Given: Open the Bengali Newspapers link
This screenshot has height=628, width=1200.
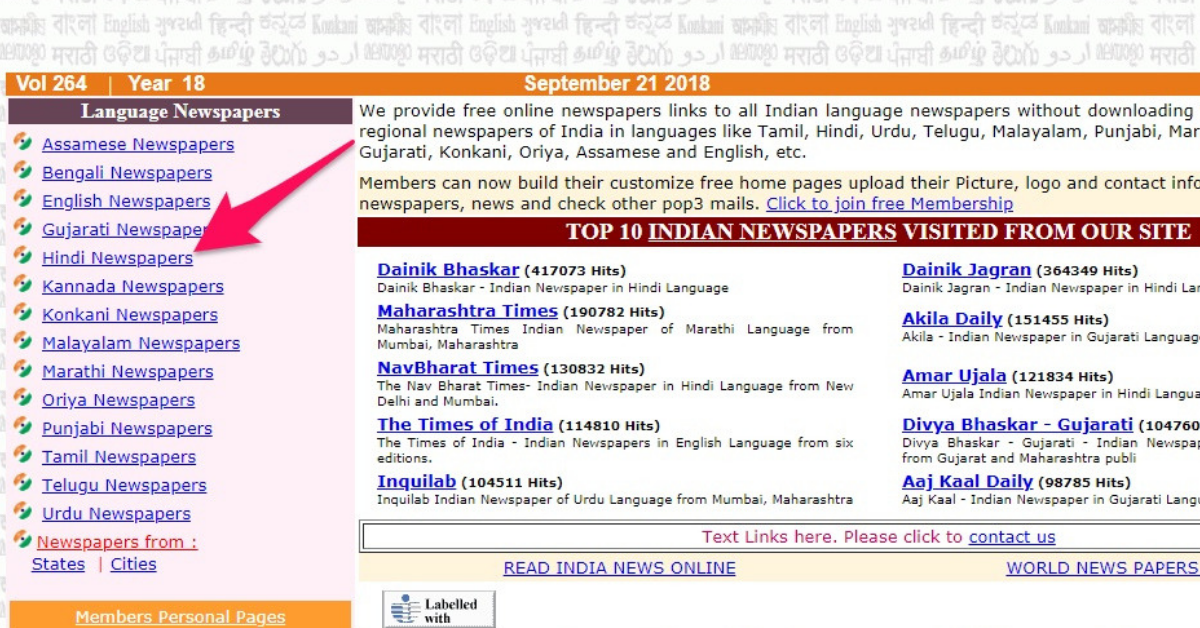Looking at the screenshot, I should click(127, 173).
